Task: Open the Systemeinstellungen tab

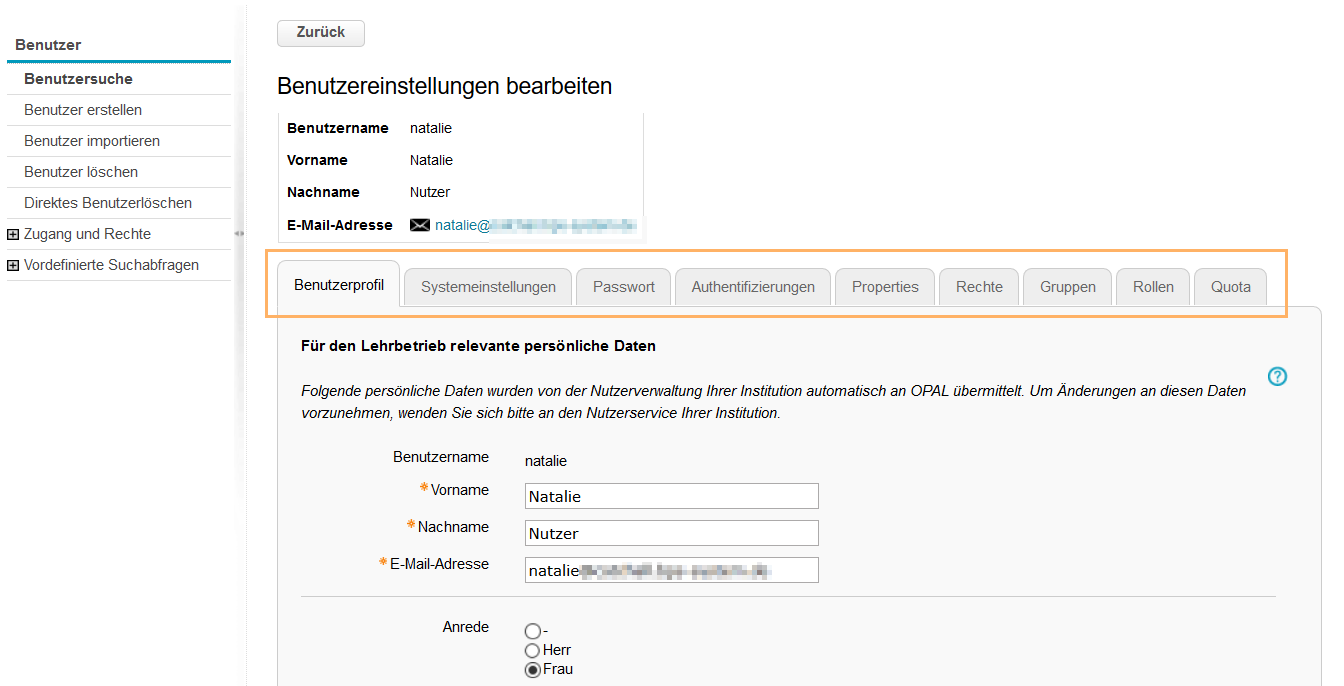Action: [x=487, y=286]
